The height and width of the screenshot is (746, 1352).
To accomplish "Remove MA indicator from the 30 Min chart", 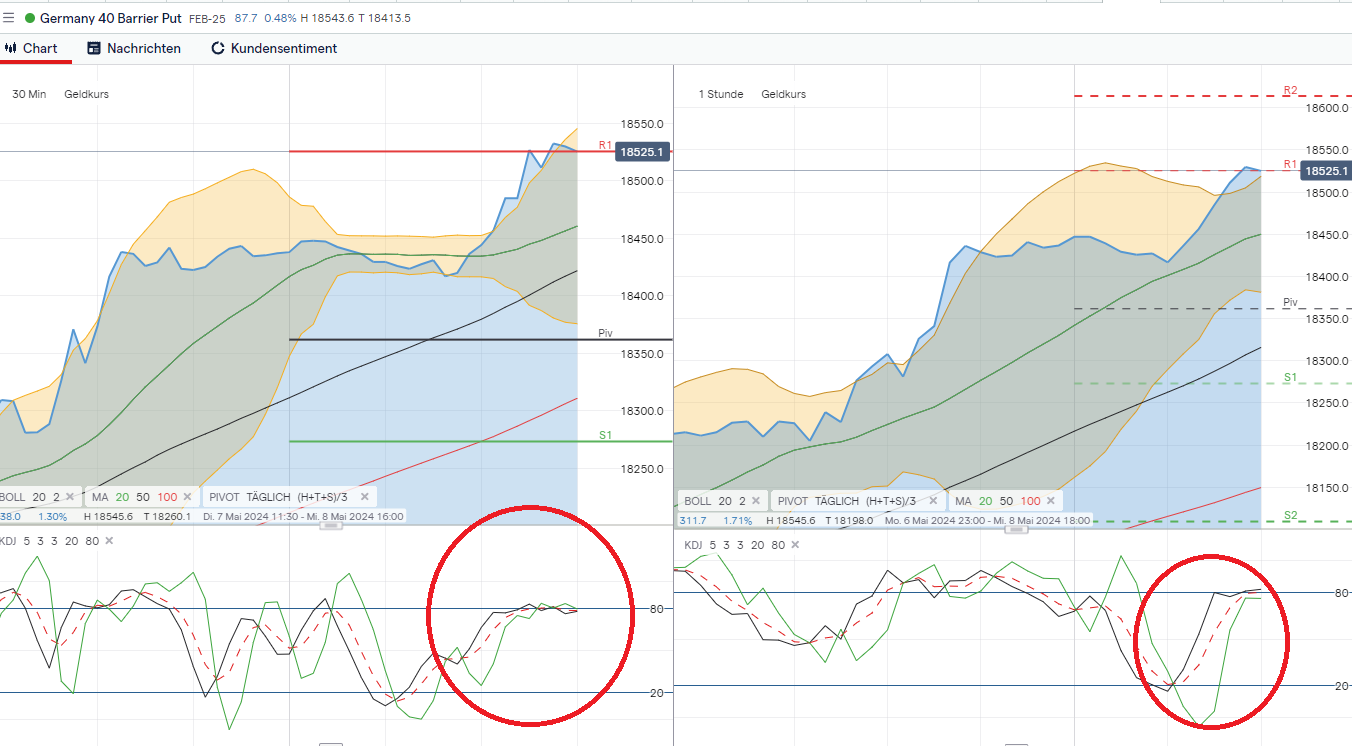I will click(187, 497).
